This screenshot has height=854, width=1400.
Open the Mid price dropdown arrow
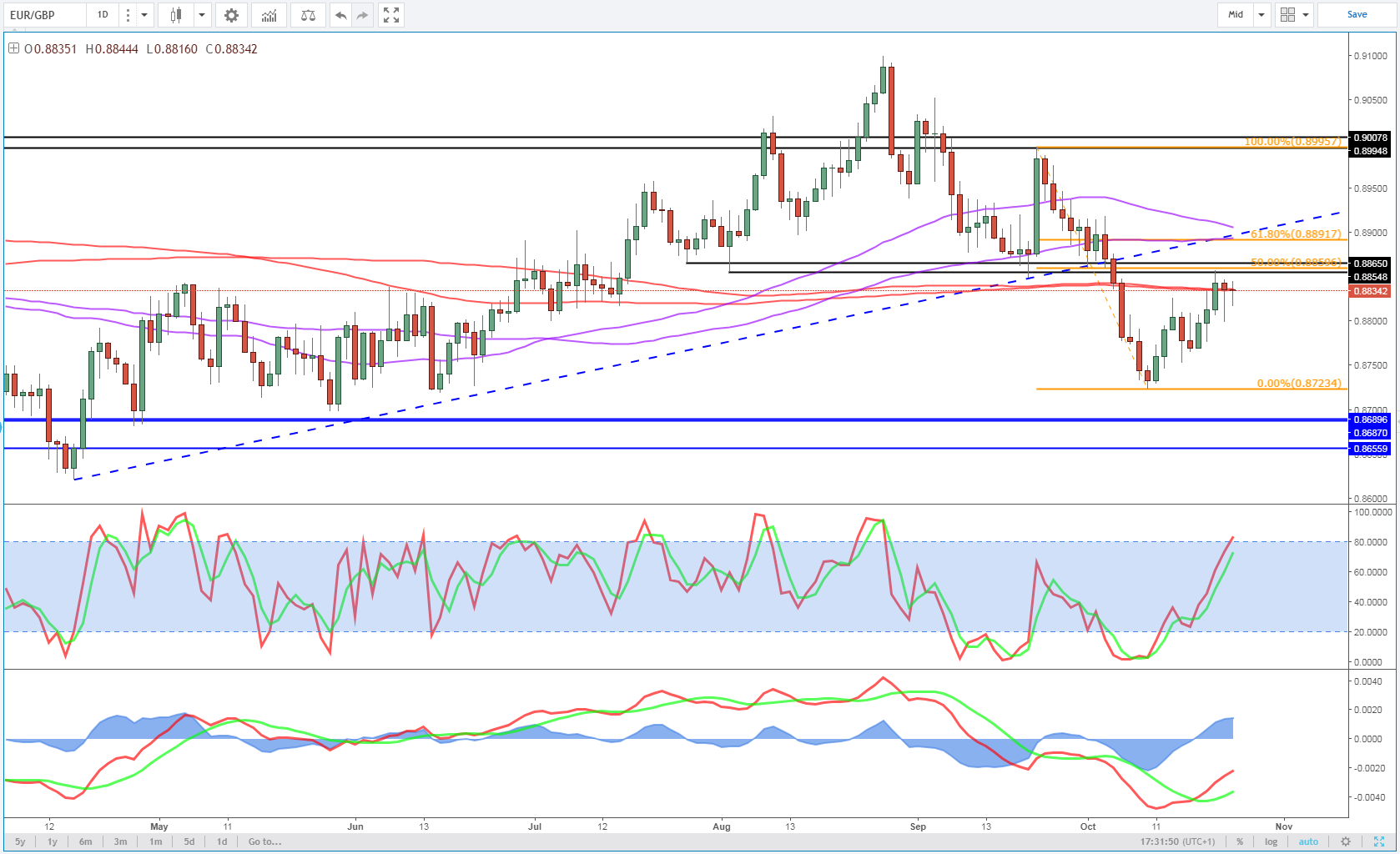(1262, 15)
